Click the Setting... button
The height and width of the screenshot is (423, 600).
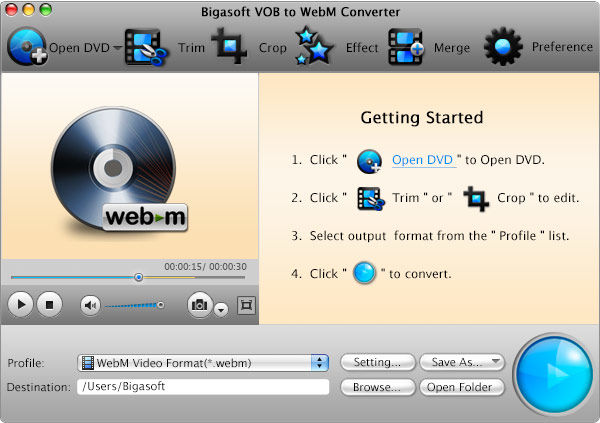pyautogui.click(x=377, y=362)
